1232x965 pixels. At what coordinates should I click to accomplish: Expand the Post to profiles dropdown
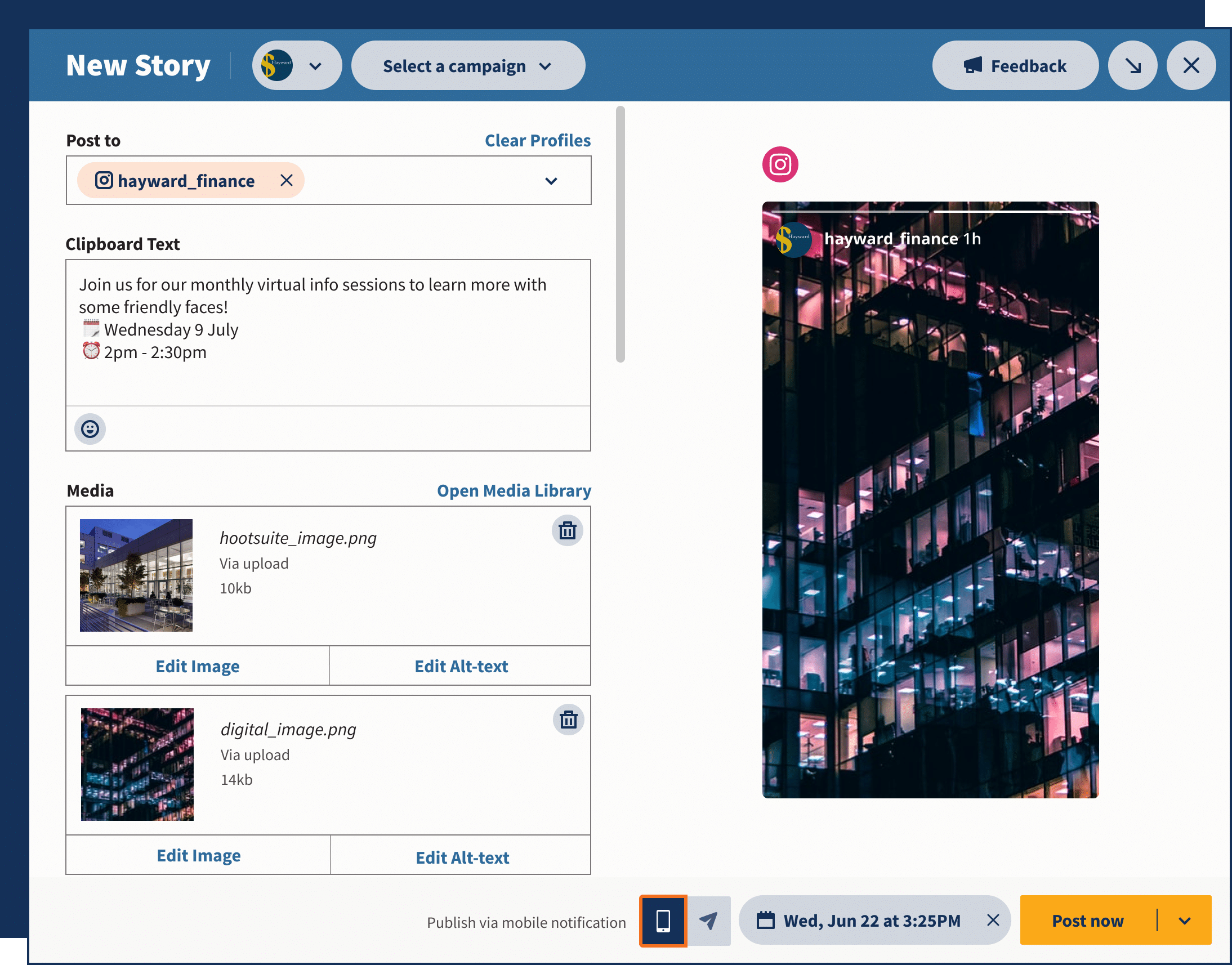(551, 181)
